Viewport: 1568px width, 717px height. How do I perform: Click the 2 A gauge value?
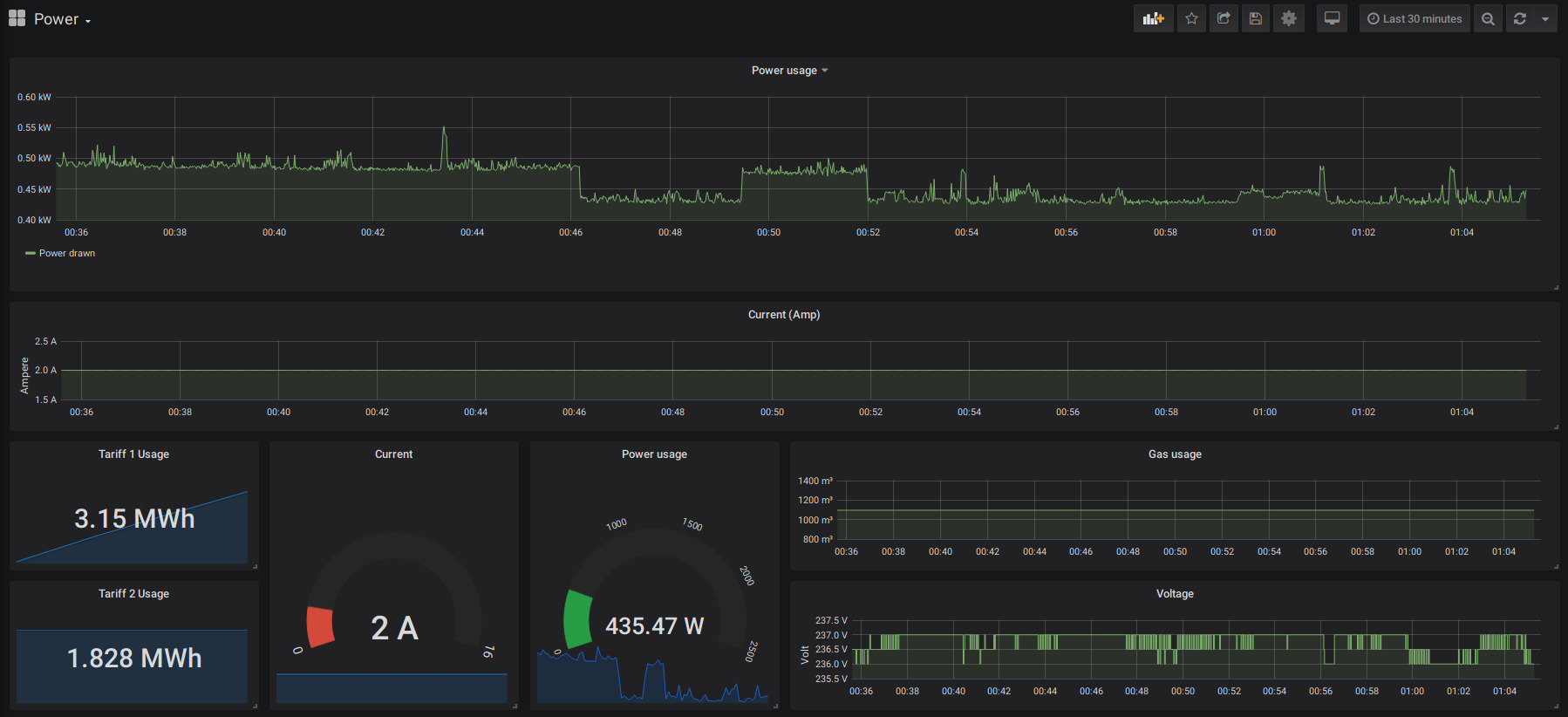[x=394, y=628]
